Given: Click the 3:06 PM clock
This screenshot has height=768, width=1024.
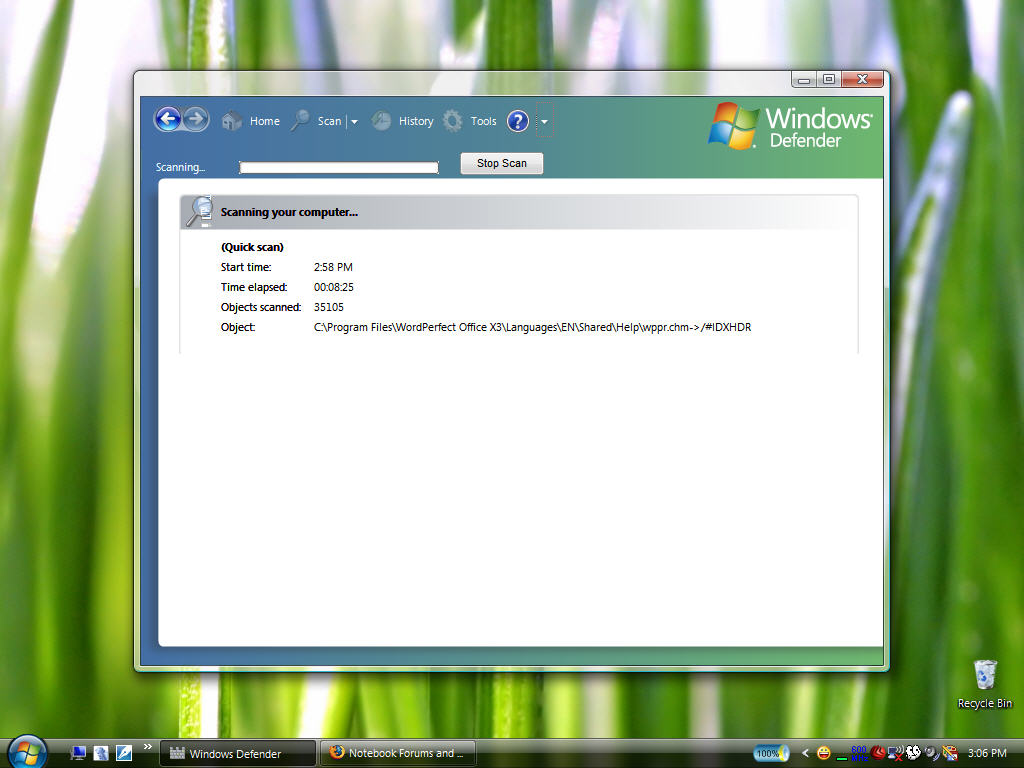Looking at the screenshot, I should [x=987, y=753].
